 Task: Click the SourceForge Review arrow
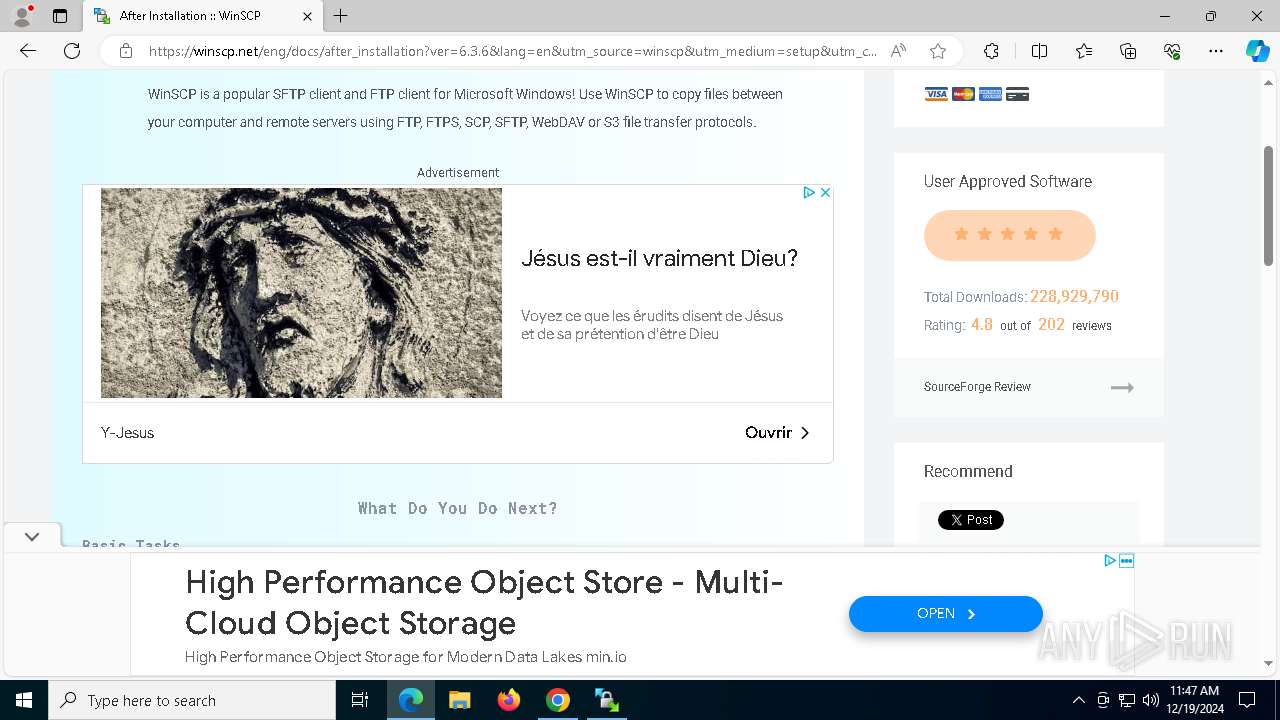(x=1122, y=387)
